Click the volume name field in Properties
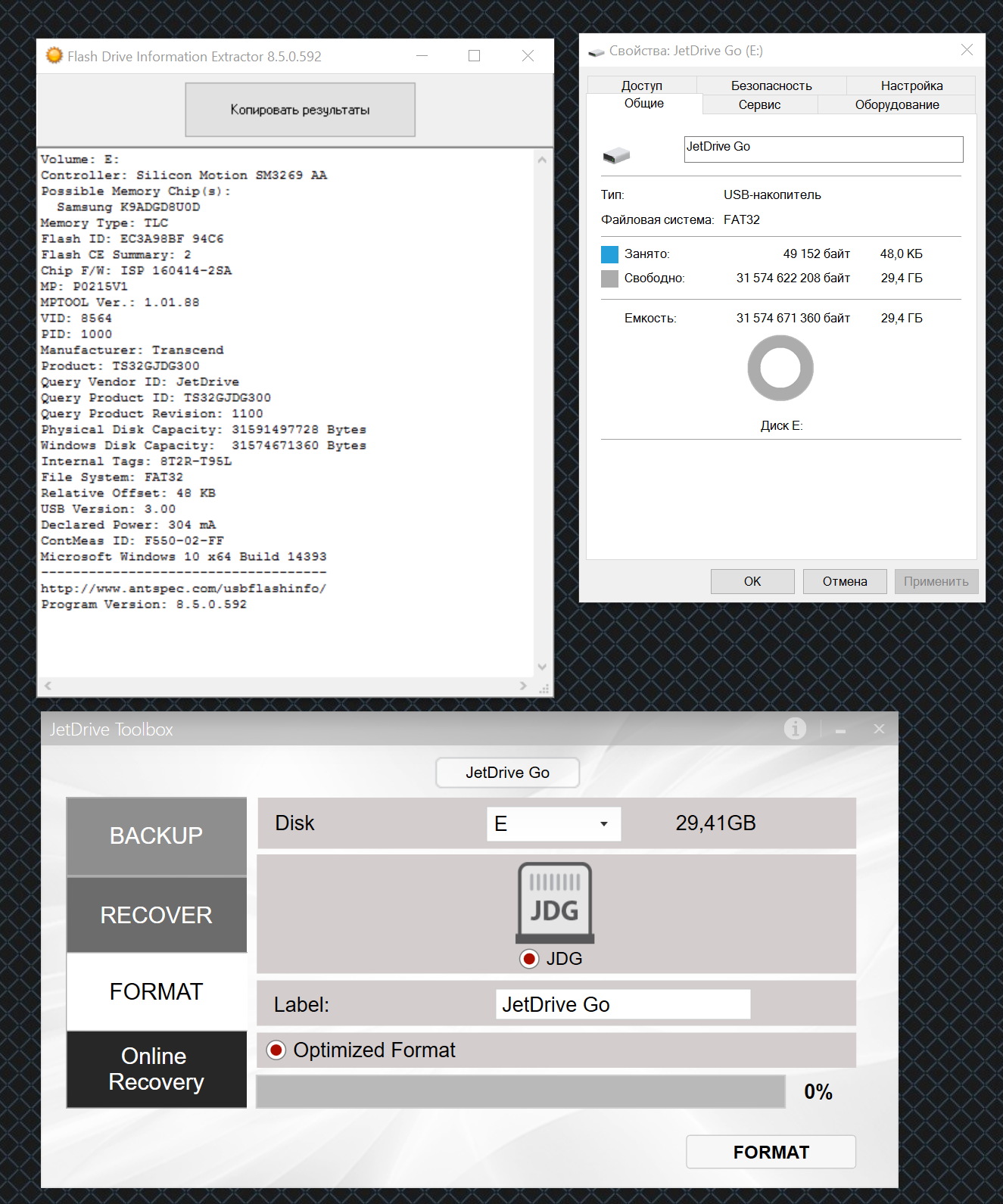This screenshot has width=1003, height=1204. tap(824, 149)
